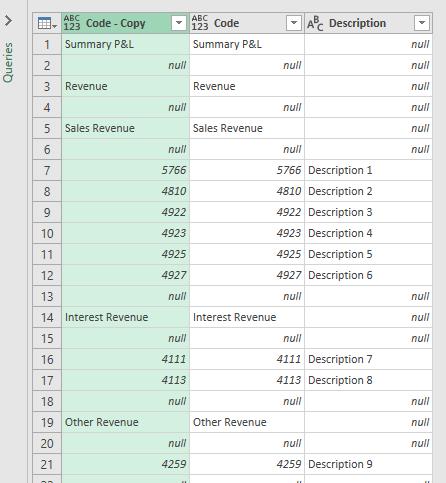
Task: Click the Description 9 cell
Action: [368, 464]
